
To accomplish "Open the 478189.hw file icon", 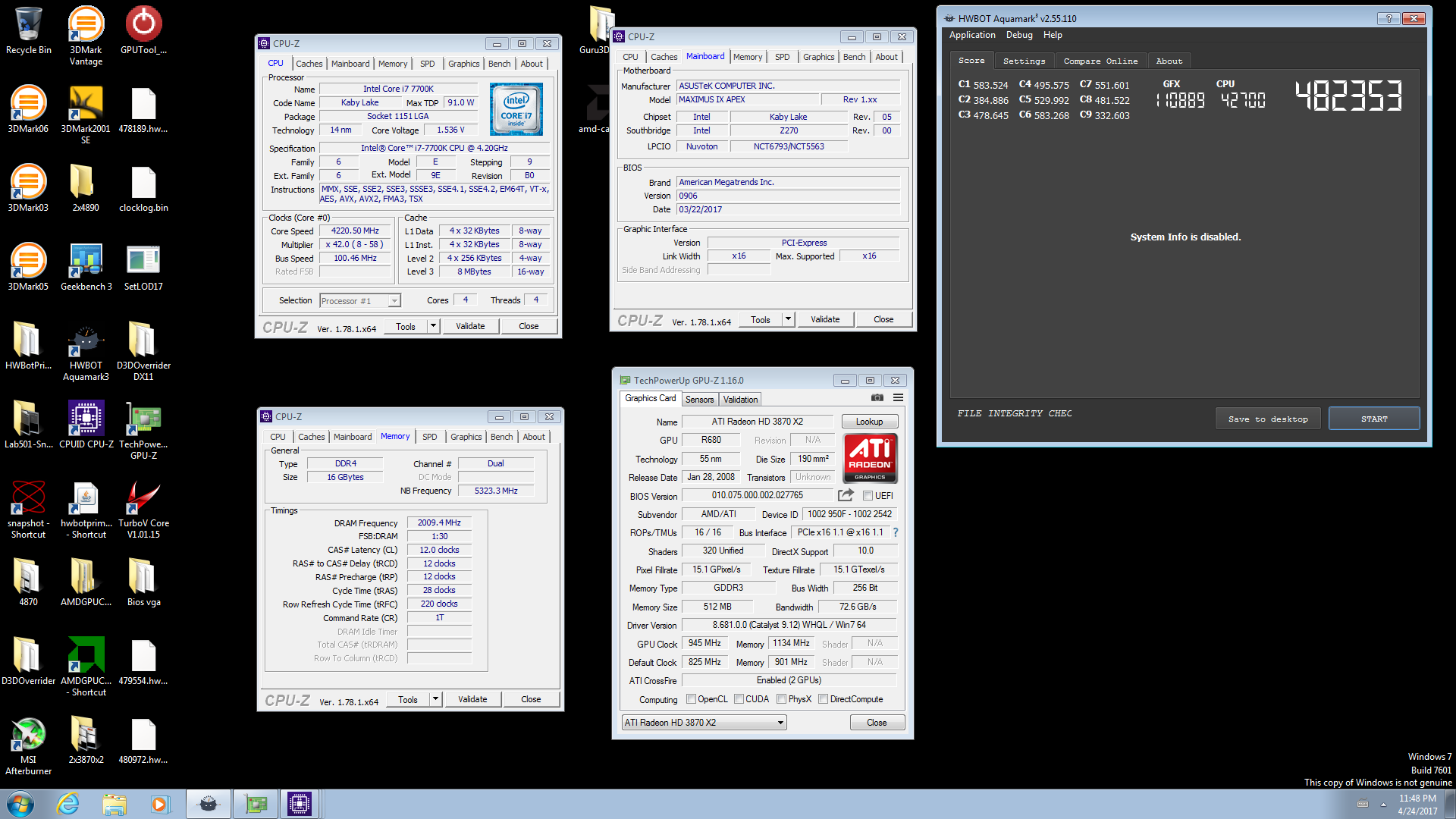I will click(143, 109).
